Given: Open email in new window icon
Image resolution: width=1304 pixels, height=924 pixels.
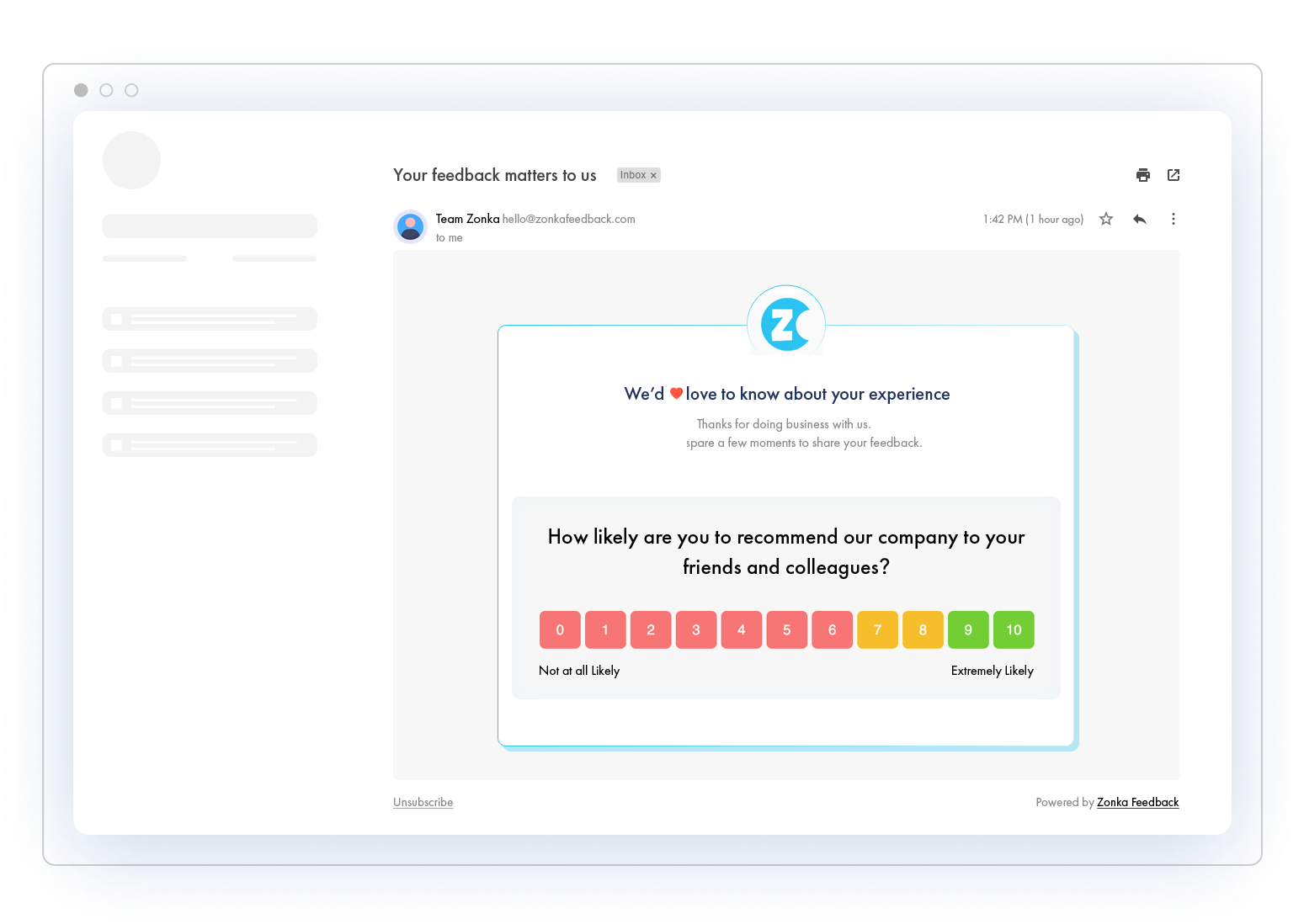Looking at the screenshot, I should (x=1174, y=175).
